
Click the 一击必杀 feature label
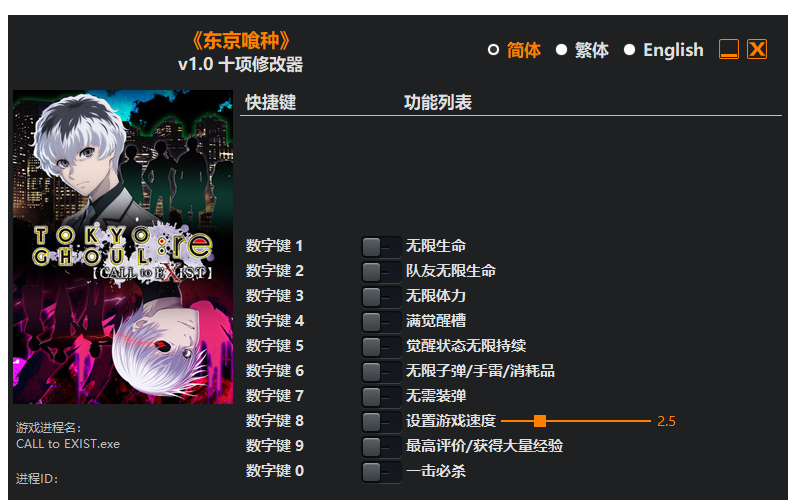click(x=436, y=470)
